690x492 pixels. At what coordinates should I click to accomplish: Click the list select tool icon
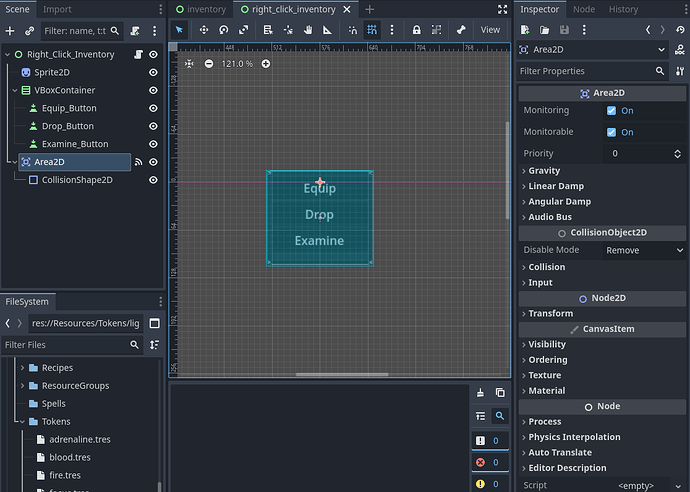(x=268, y=30)
